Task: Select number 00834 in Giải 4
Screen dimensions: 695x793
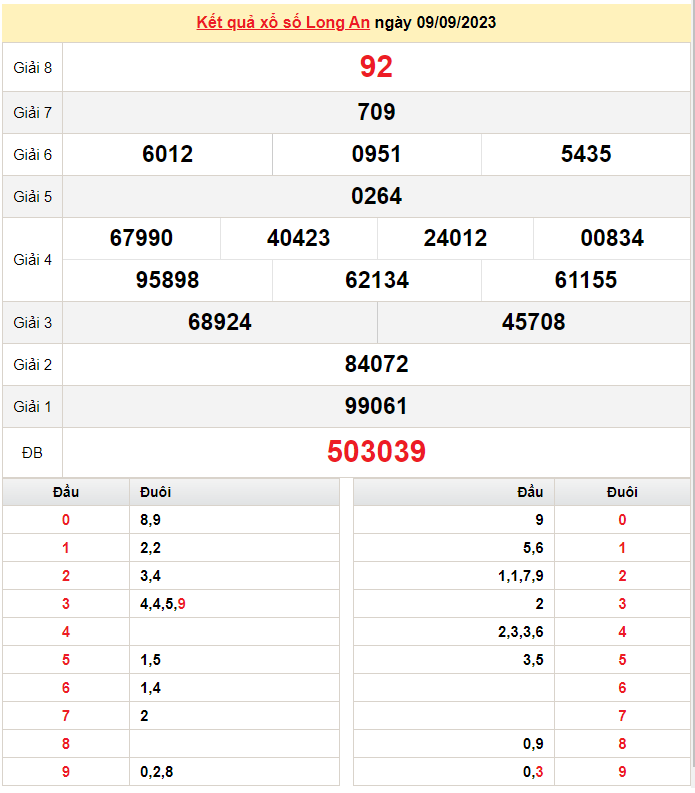Action: (612, 238)
